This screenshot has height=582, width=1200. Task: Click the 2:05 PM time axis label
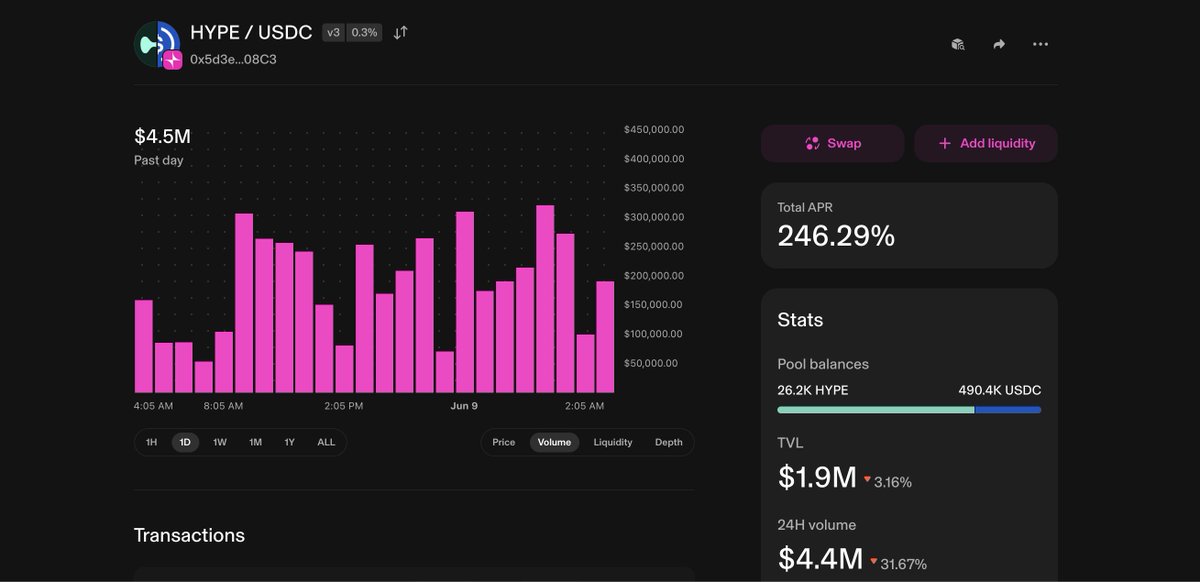click(x=343, y=406)
